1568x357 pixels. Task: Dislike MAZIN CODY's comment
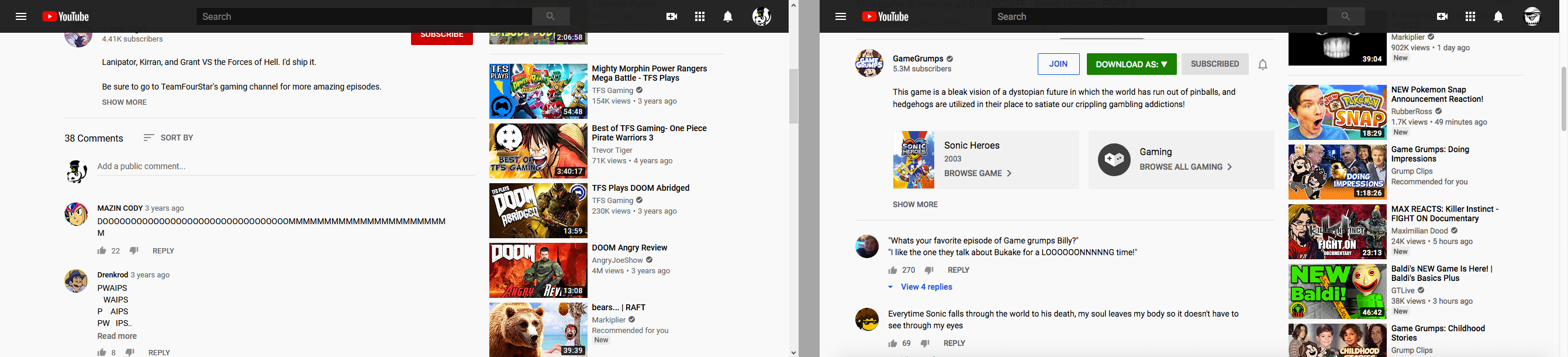[134, 250]
